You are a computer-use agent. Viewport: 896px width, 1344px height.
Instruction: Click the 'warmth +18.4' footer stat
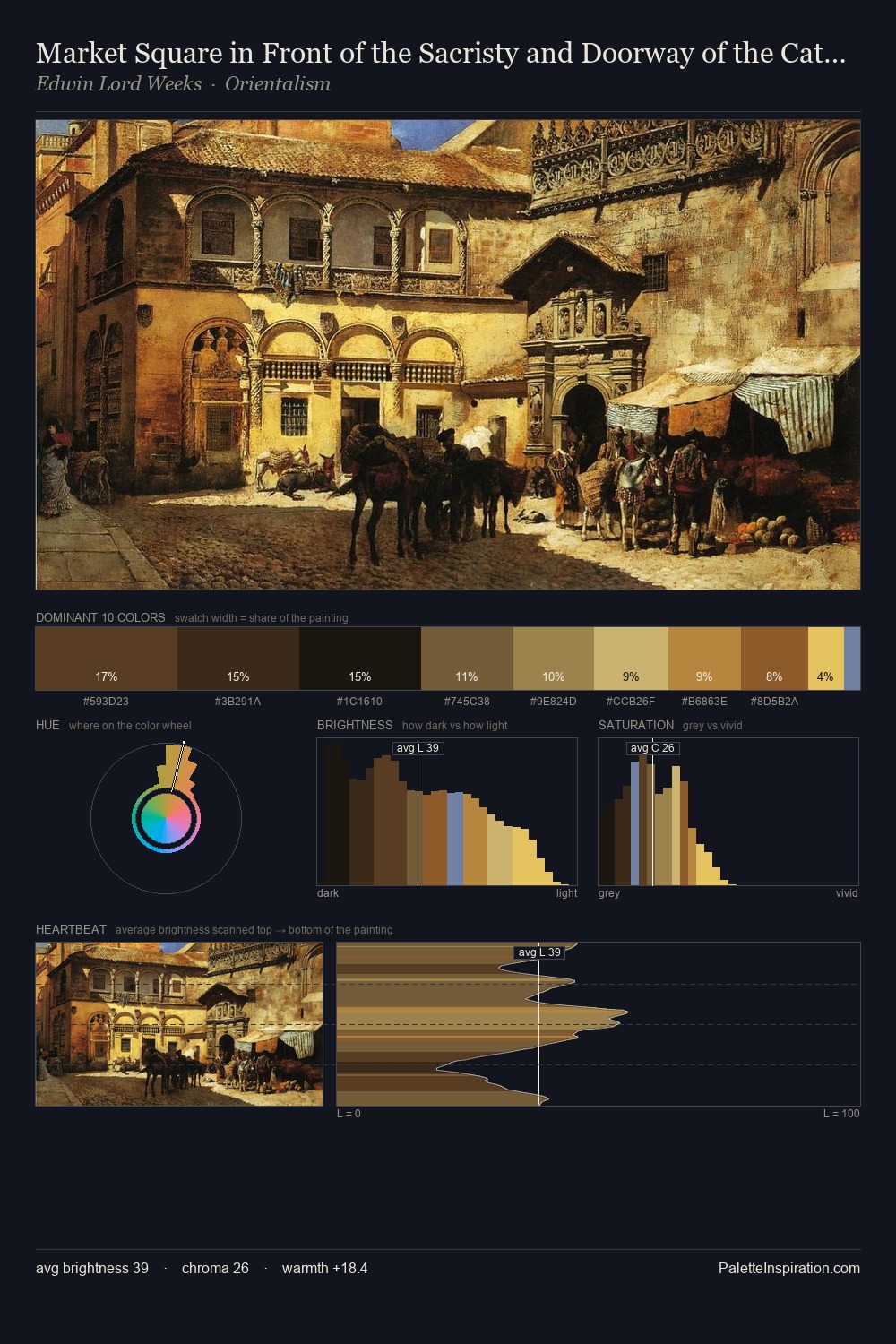tap(324, 1268)
